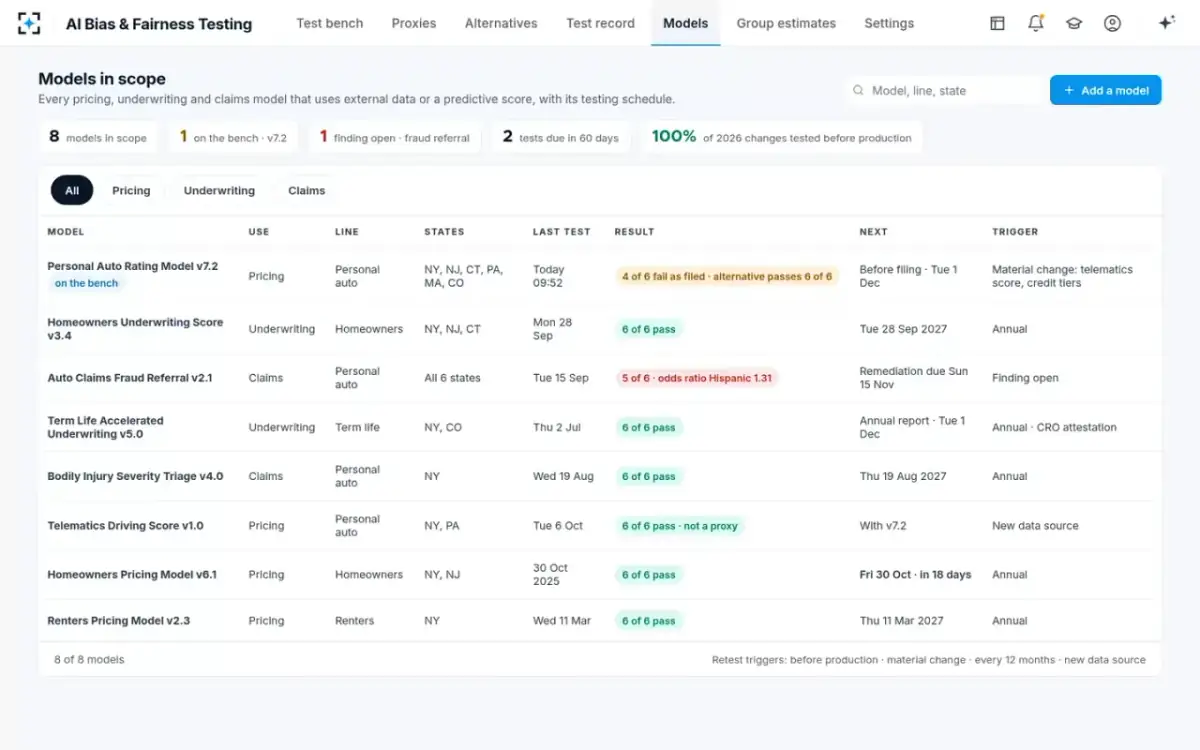Open the Settings tab
Image resolution: width=1200 pixels, height=750 pixels.
pos(889,23)
